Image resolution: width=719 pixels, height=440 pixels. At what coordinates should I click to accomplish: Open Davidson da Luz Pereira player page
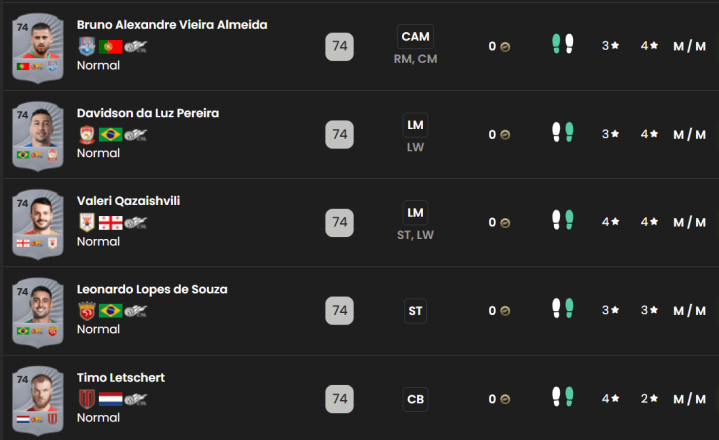tap(148, 113)
